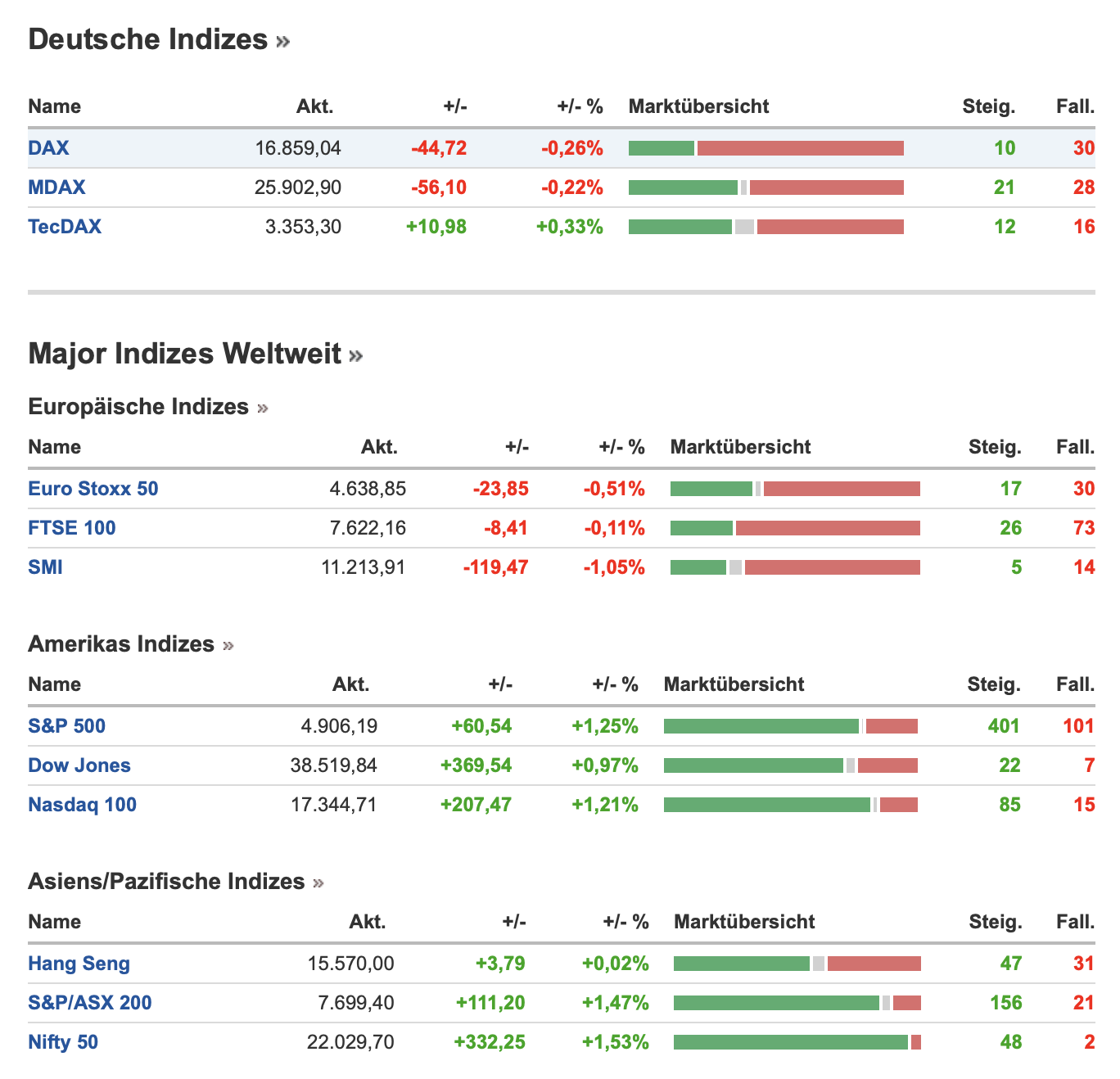The image size is (1120, 1079).
Task: Click the DAX market overview bar
Action: pos(766,148)
